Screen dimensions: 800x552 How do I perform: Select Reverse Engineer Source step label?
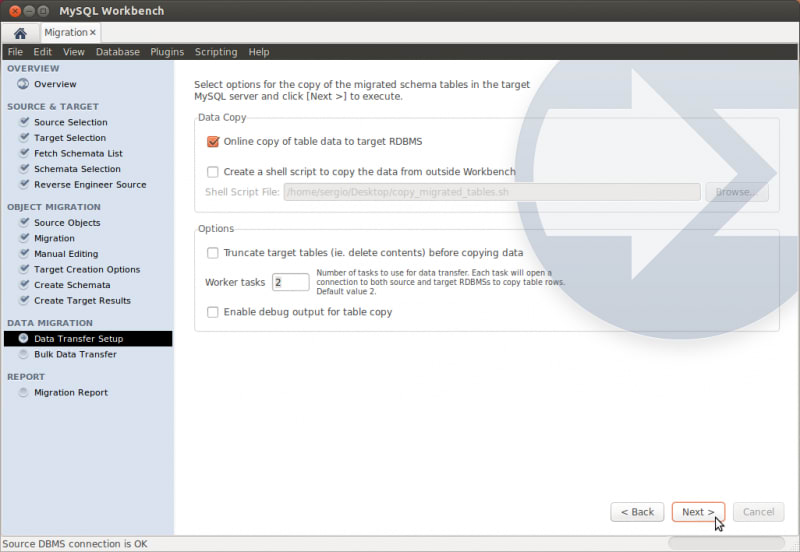90,185
